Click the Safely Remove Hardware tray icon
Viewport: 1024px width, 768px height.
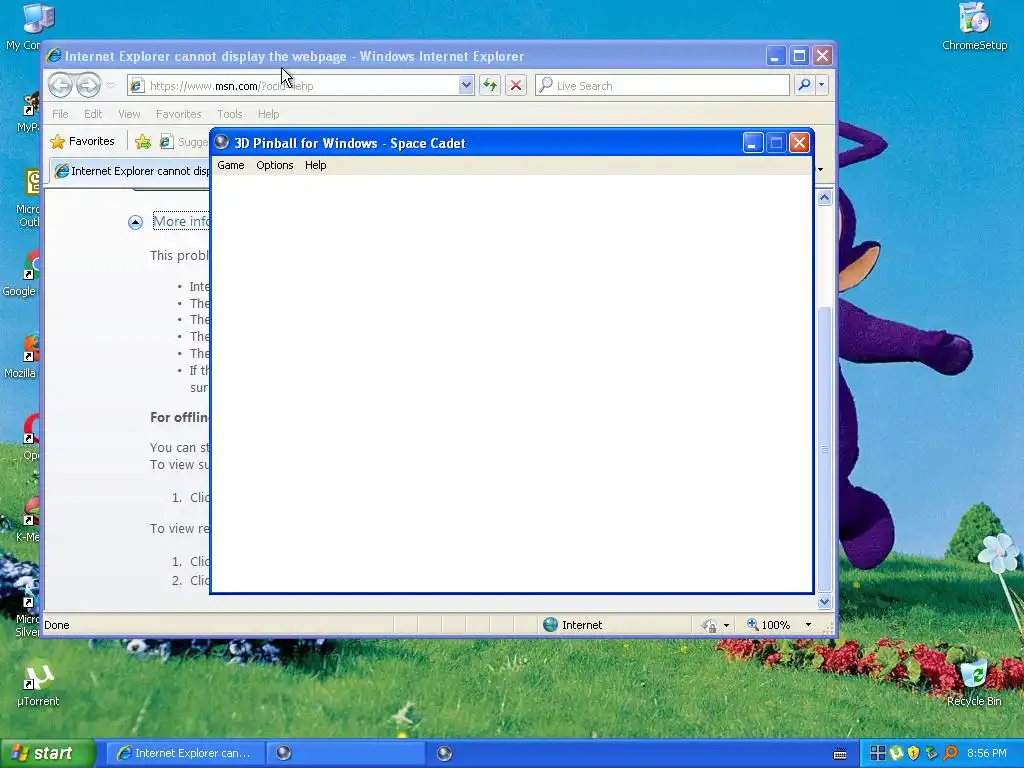(931, 754)
